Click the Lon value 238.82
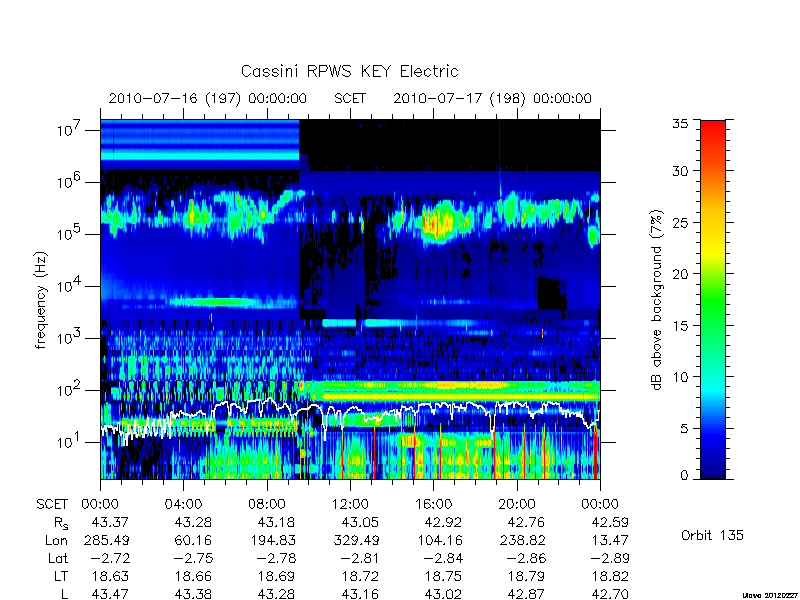 tap(522, 540)
